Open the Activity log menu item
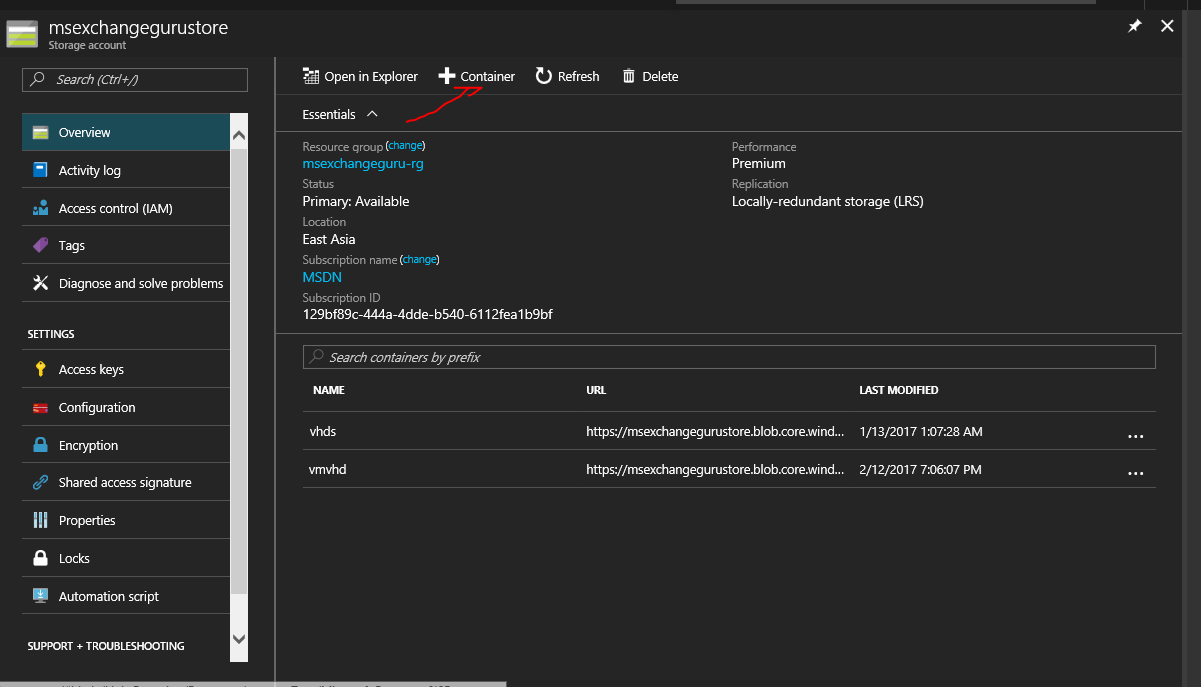 click(x=126, y=170)
